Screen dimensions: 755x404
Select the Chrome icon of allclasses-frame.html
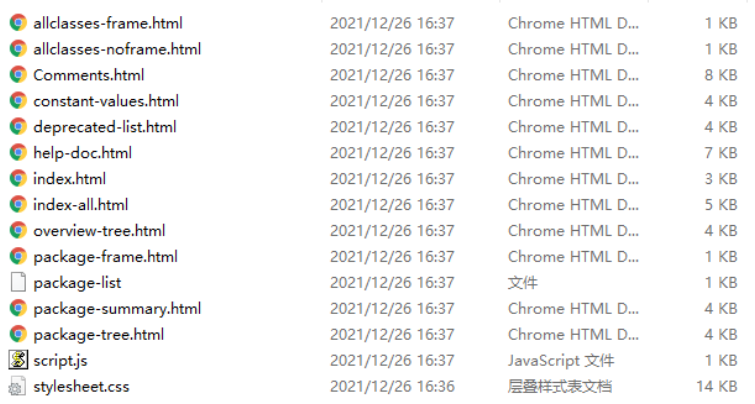pos(18,23)
